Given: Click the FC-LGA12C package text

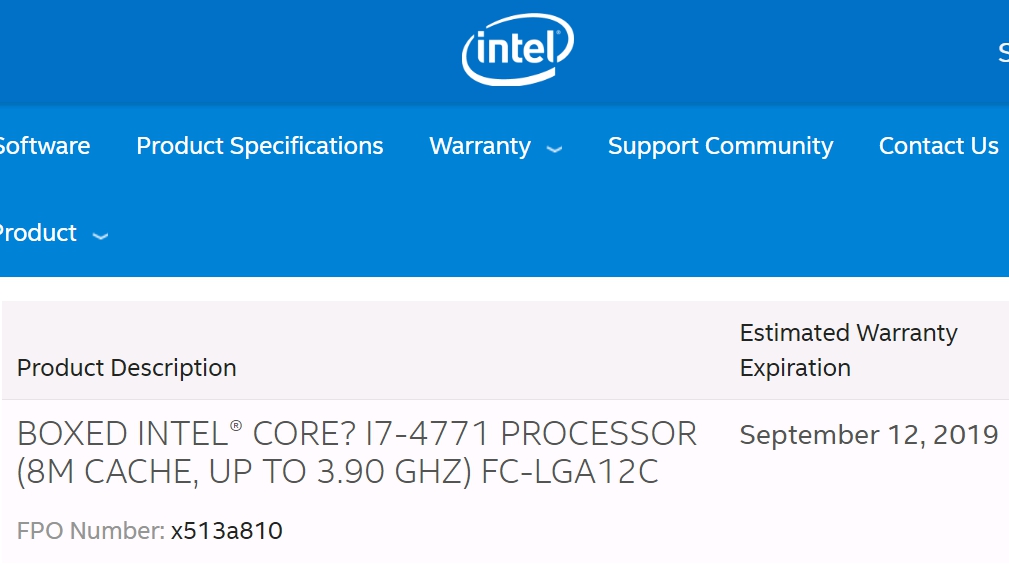Looking at the screenshot, I should pos(570,472).
